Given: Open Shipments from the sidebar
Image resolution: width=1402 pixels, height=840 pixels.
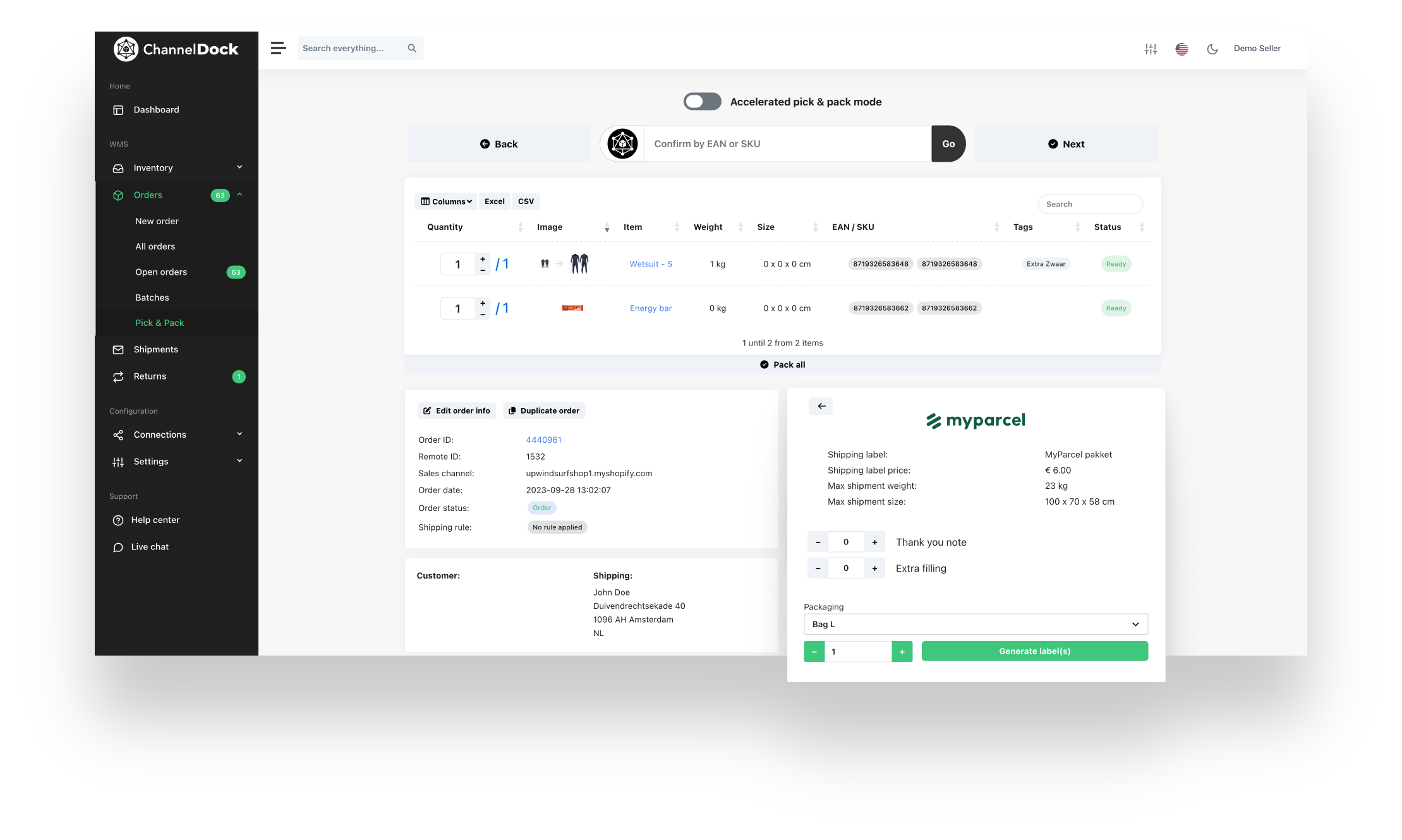Looking at the screenshot, I should point(155,349).
